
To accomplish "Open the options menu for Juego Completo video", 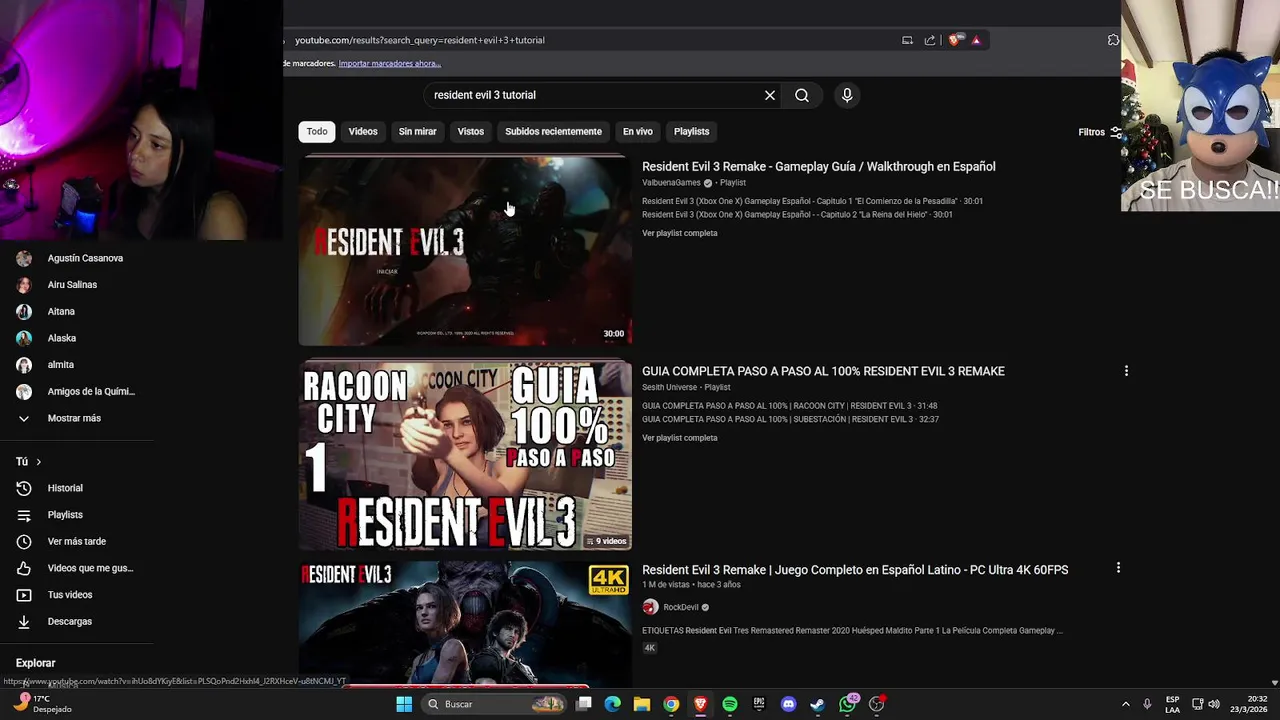I will pos(1118,568).
